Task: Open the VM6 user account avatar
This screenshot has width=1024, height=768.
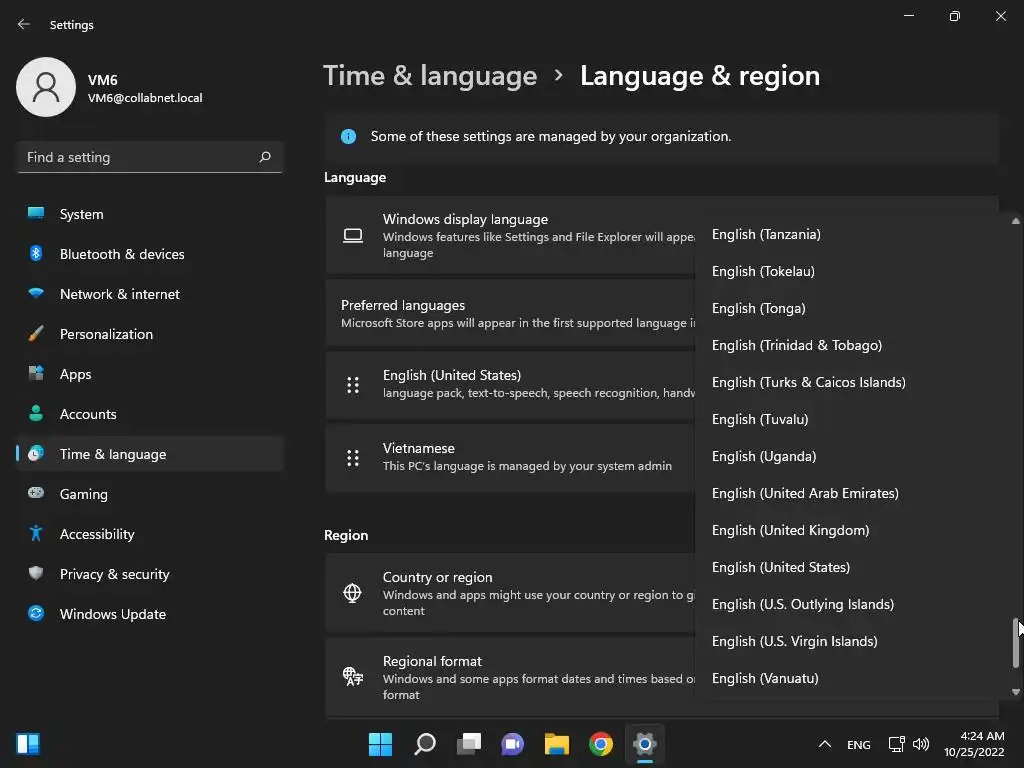Action: click(x=46, y=87)
